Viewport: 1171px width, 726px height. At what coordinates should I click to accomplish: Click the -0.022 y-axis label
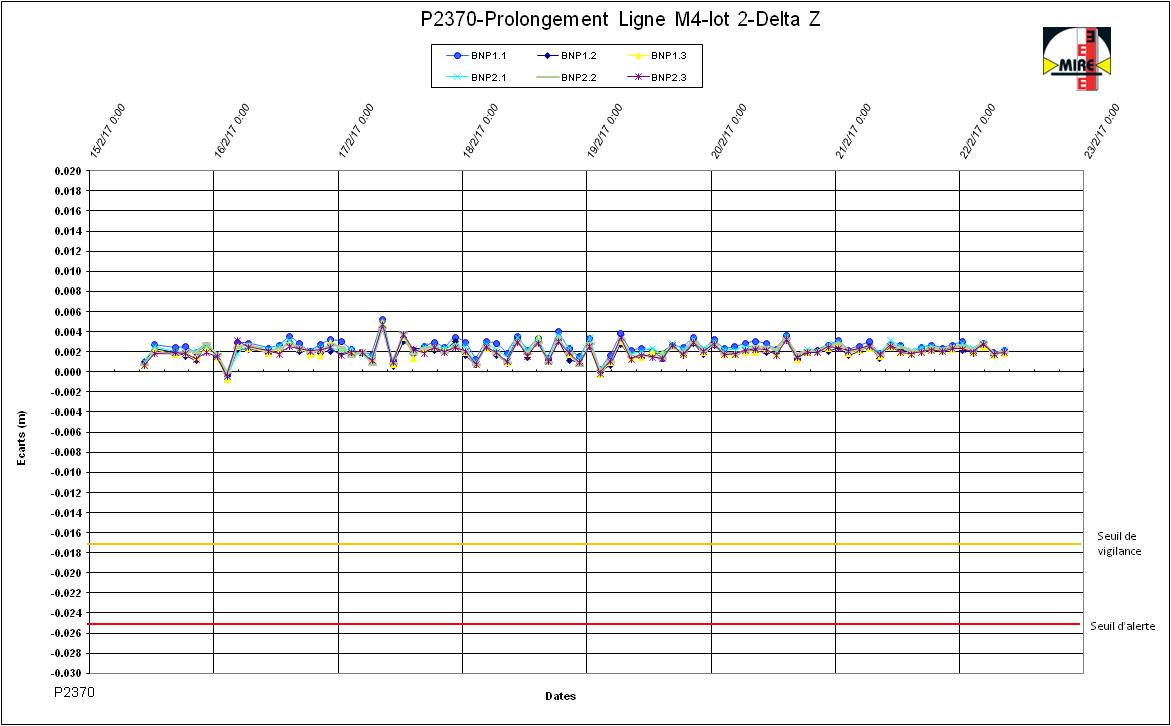click(68, 593)
